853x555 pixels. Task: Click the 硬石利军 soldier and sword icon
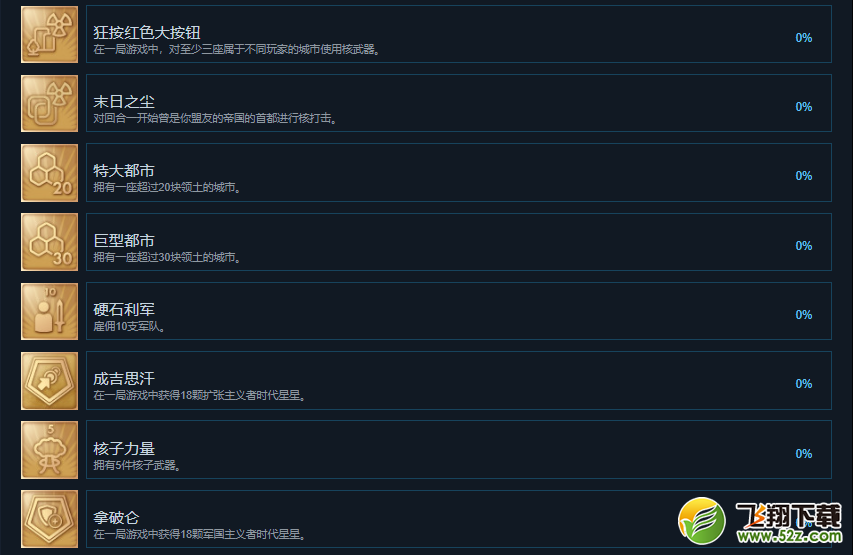tap(50, 311)
